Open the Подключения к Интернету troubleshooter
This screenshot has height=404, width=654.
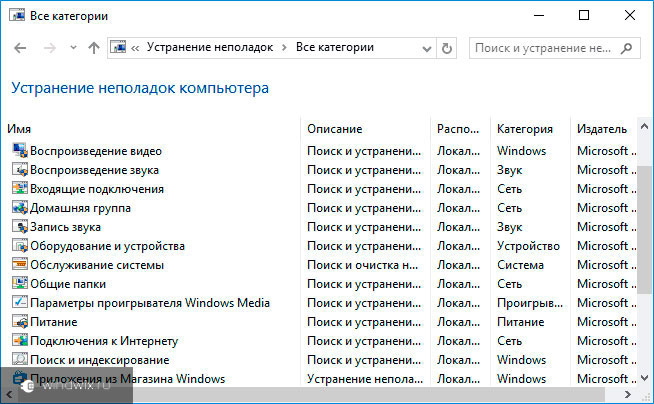pyautogui.click(x=104, y=341)
